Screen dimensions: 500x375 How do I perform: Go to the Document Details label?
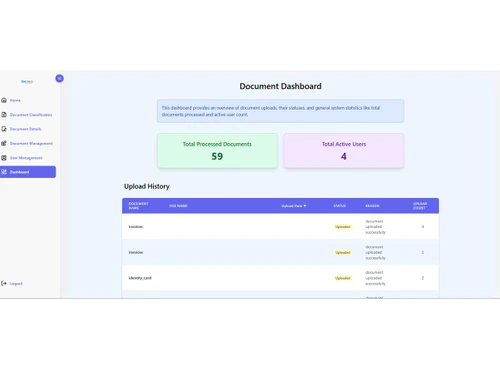point(25,129)
